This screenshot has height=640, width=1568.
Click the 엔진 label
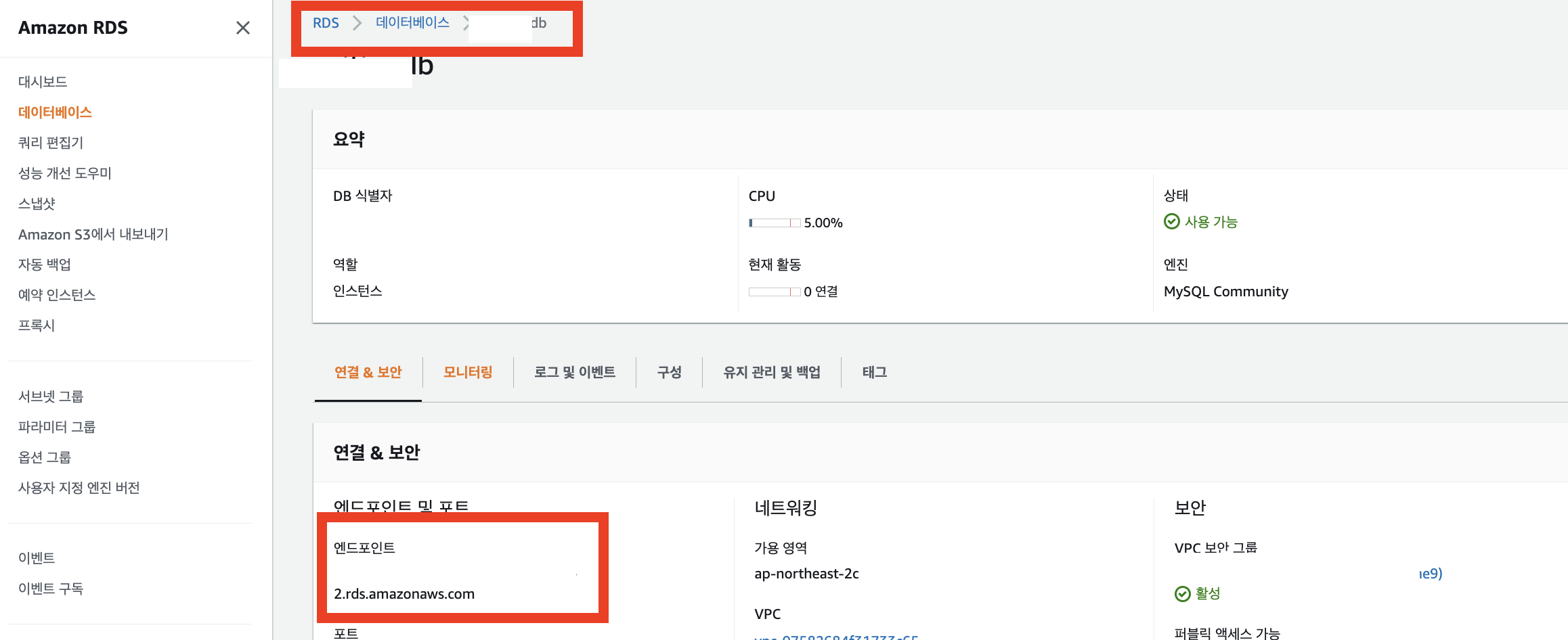(1175, 265)
